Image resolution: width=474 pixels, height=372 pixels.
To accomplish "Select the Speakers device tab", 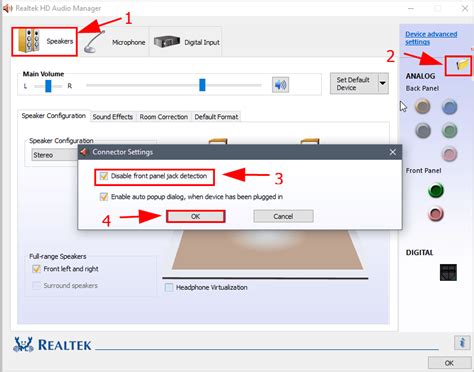I will tap(44, 42).
